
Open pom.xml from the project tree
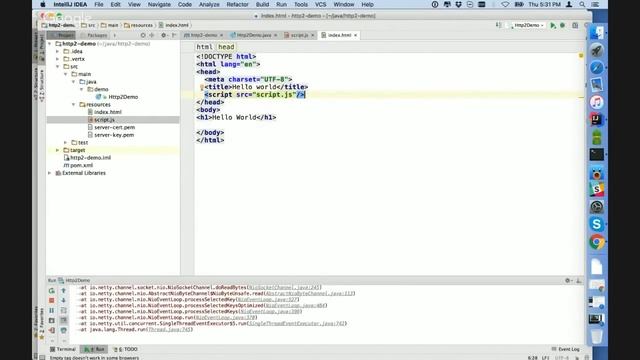click(x=78, y=165)
